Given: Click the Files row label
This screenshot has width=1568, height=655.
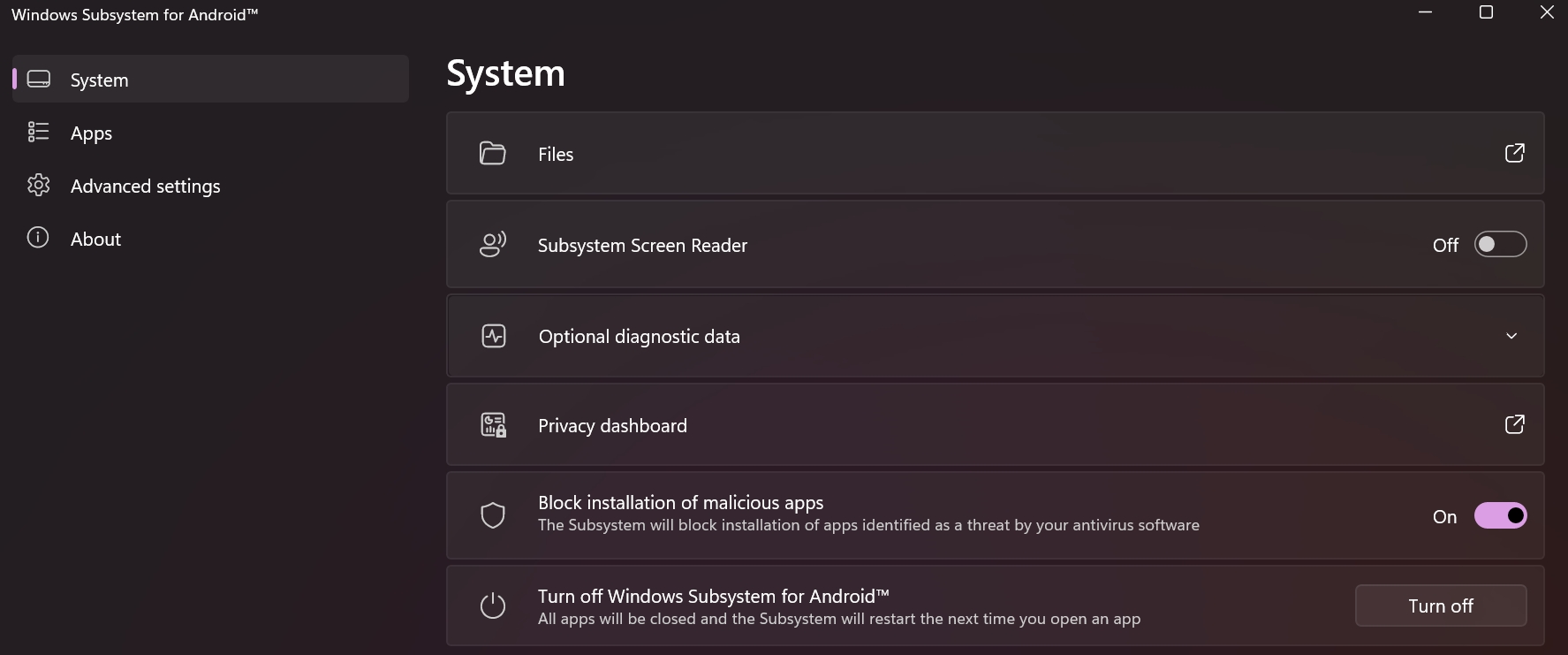Looking at the screenshot, I should 556,154.
